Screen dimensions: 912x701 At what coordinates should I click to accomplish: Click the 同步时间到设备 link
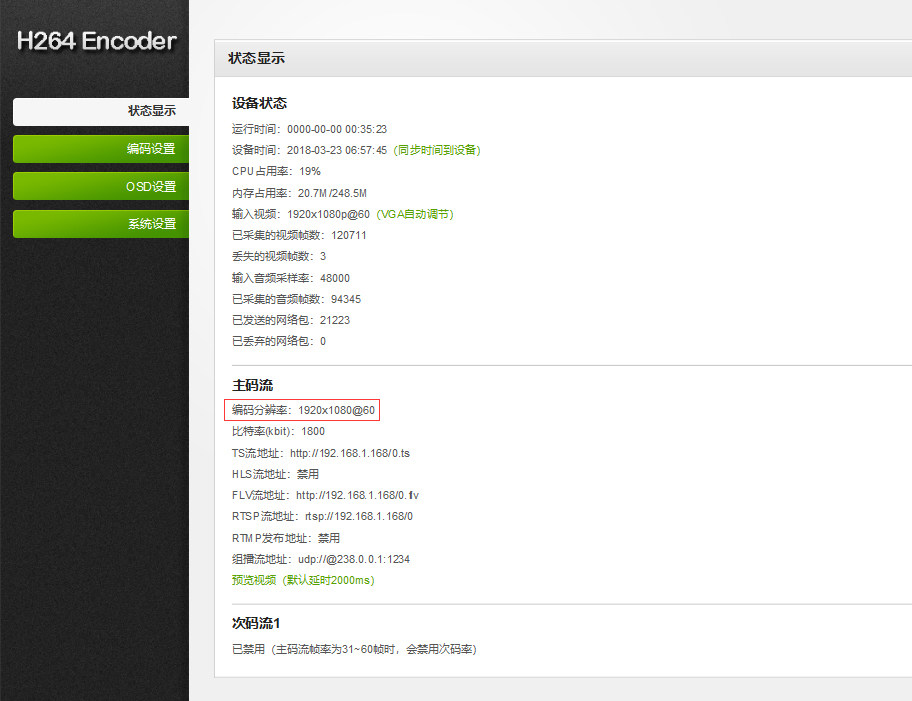(x=437, y=150)
